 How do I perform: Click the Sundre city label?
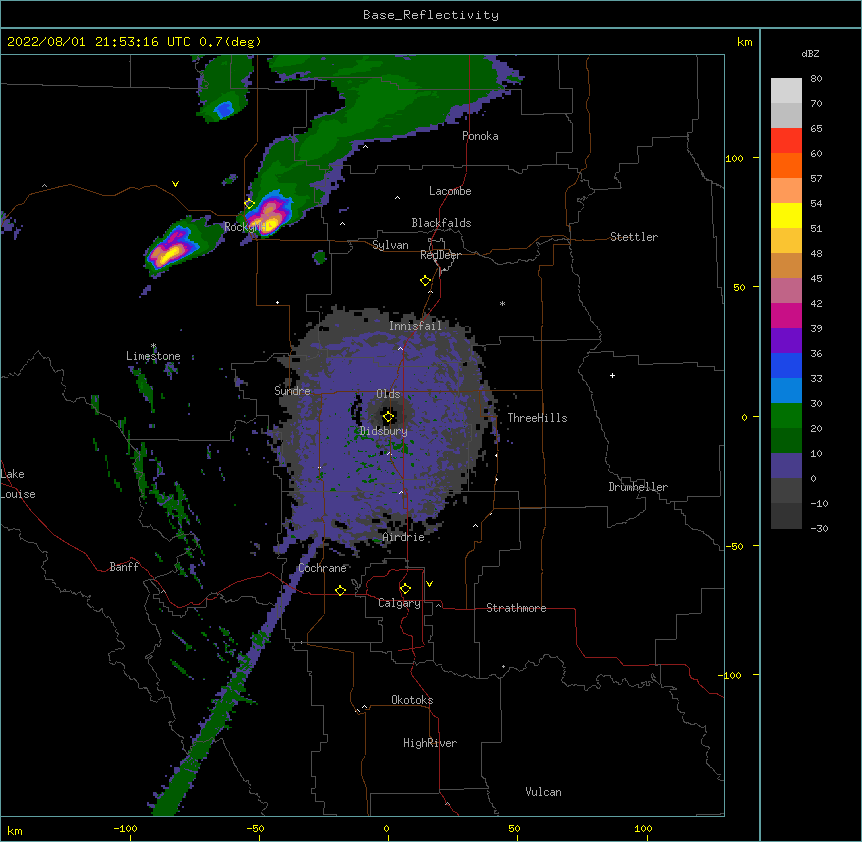[292, 391]
